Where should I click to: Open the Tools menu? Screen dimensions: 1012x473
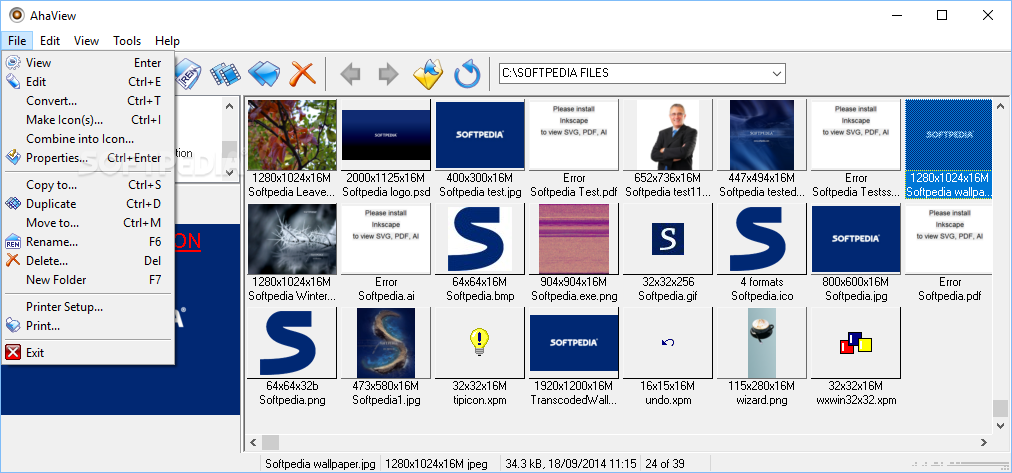(127, 41)
